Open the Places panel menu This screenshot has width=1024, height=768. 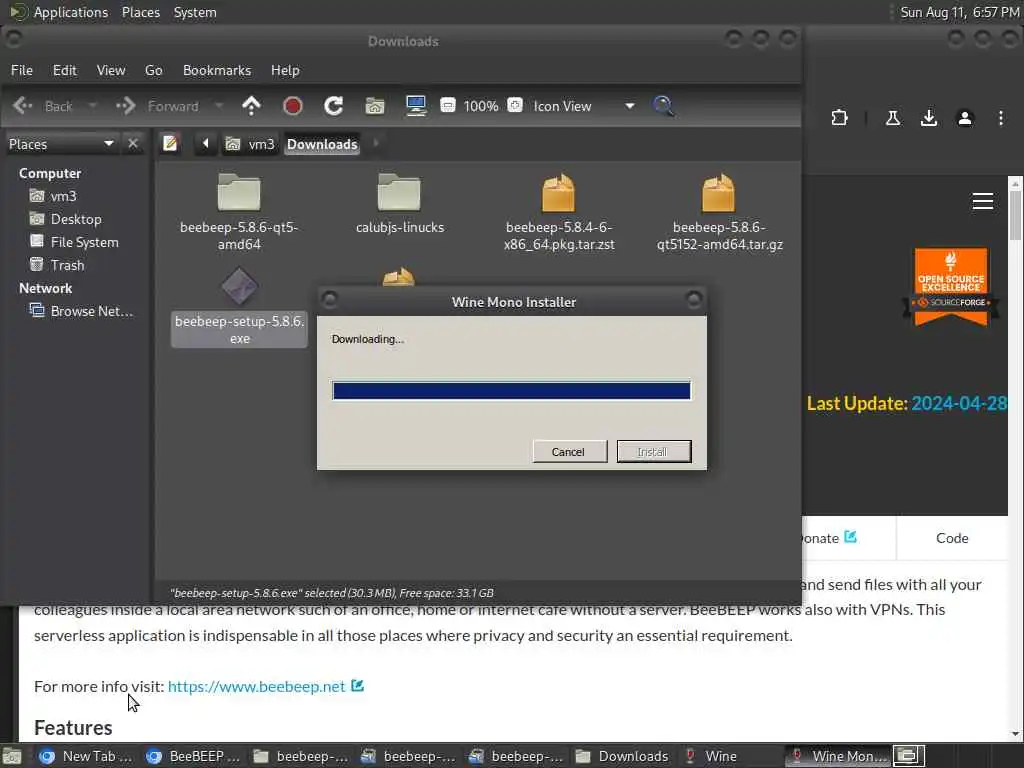tap(141, 12)
